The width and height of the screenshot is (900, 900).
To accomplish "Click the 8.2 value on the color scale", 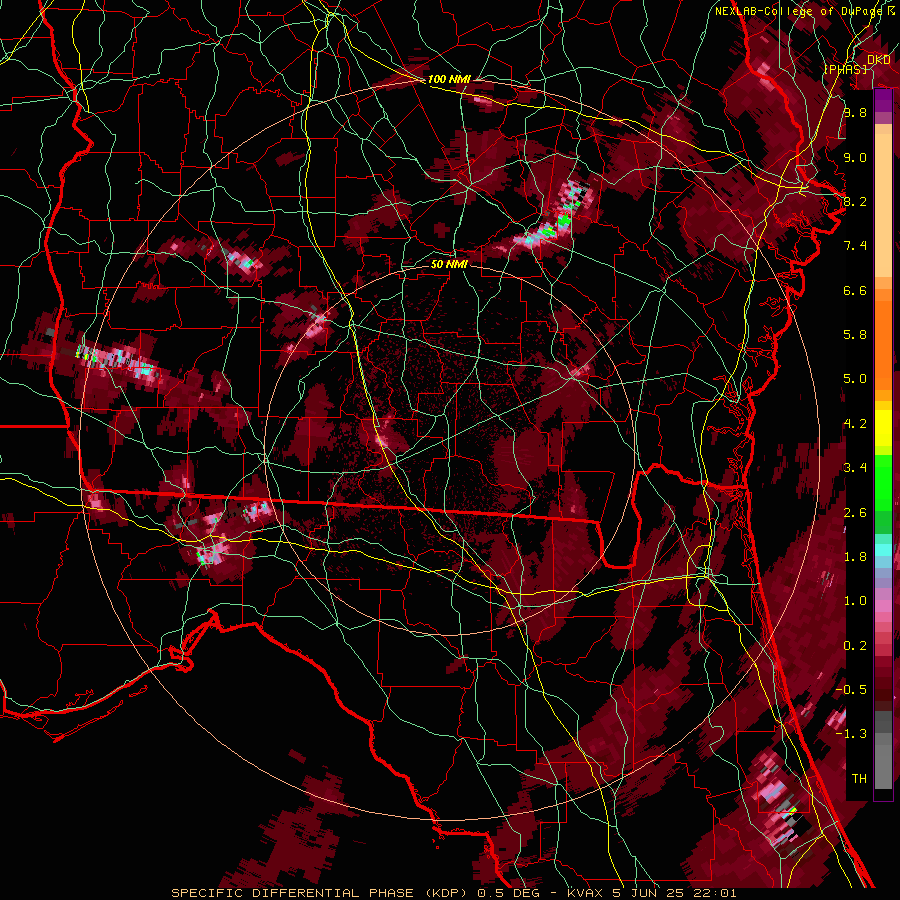I will click(x=855, y=201).
